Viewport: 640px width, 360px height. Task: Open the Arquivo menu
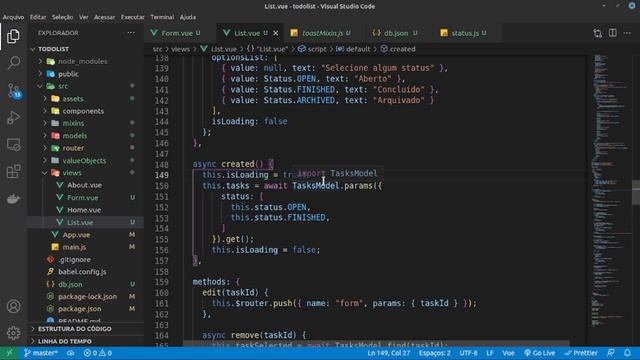[x=13, y=17]
